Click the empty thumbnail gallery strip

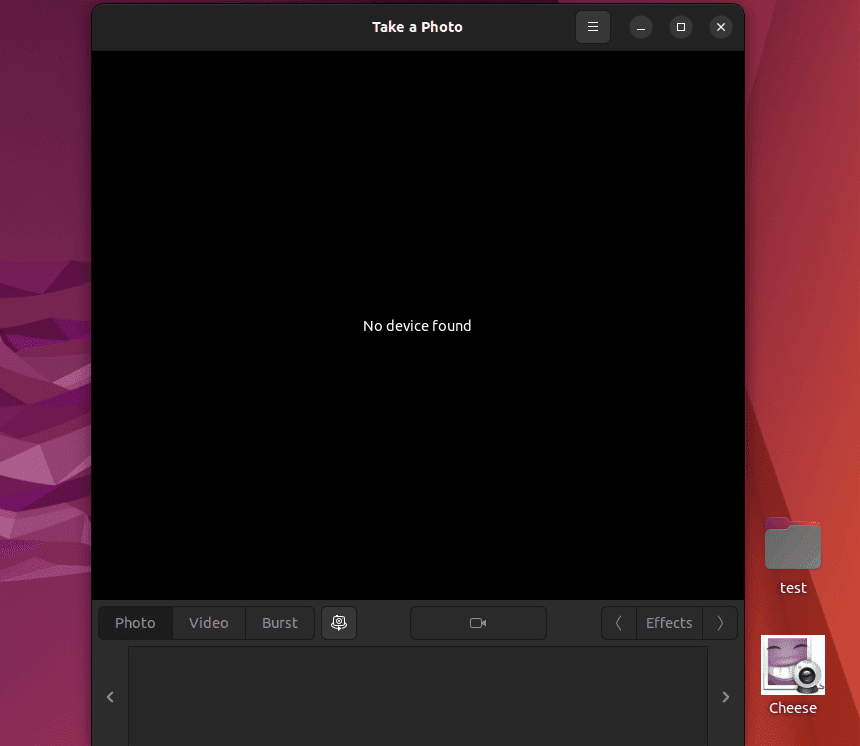(x=417, y=696)
